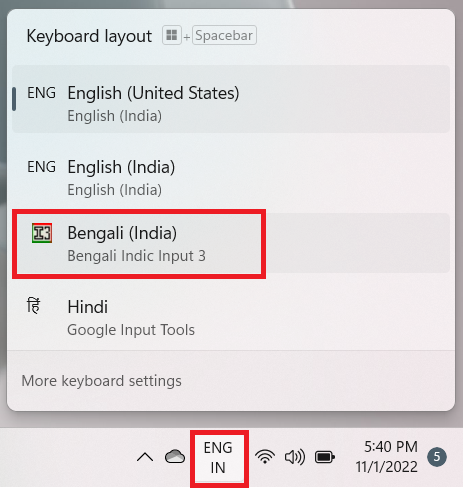Click the Hindi script icon
The height and width of the screenshot is (488, 463).
point(34,306)
